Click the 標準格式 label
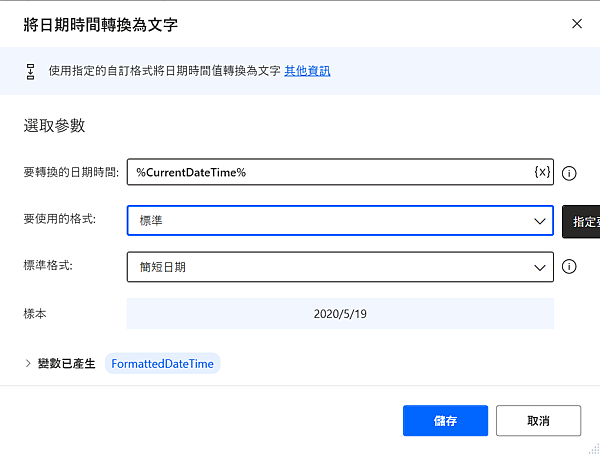Image resolution: width=600 pixels, height=455 pixels. [48, 266]
